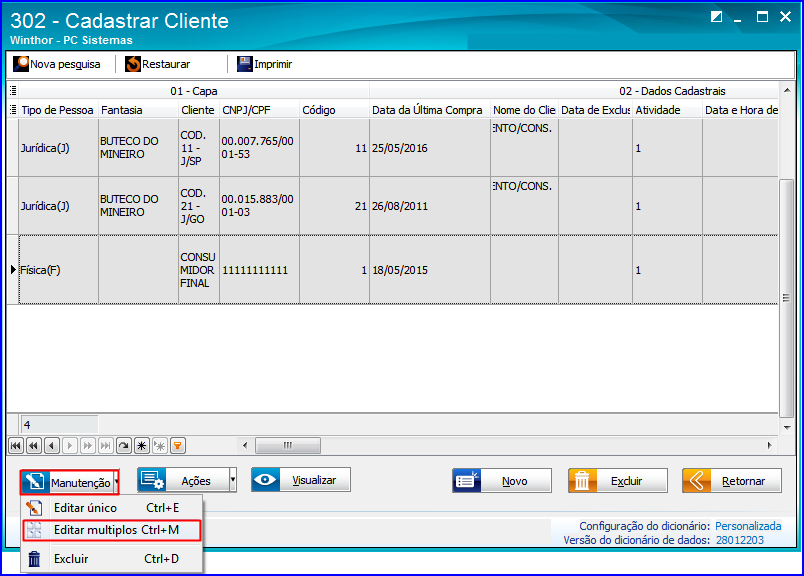Click the card icon on Novo button

tap(467, 481)
